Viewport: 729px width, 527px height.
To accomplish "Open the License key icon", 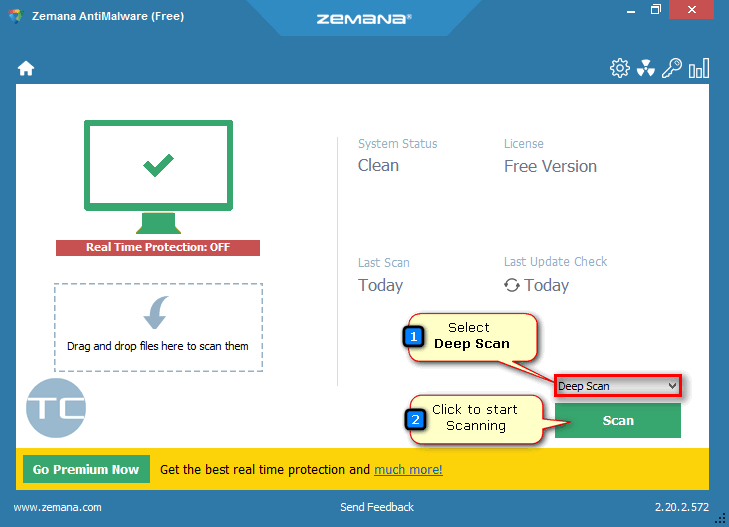I will click(672, 68).
